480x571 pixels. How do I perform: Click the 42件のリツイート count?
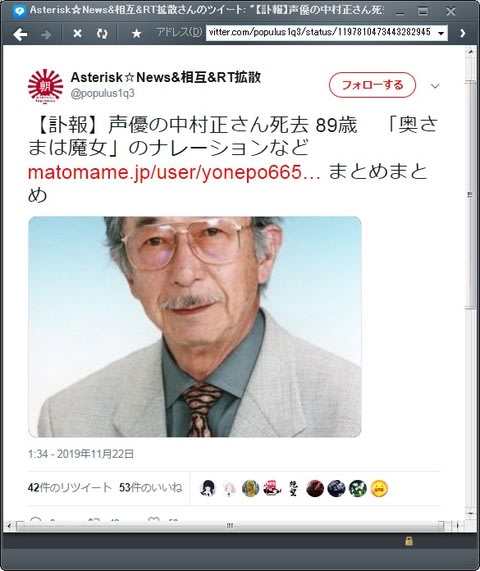coord(70,488)
